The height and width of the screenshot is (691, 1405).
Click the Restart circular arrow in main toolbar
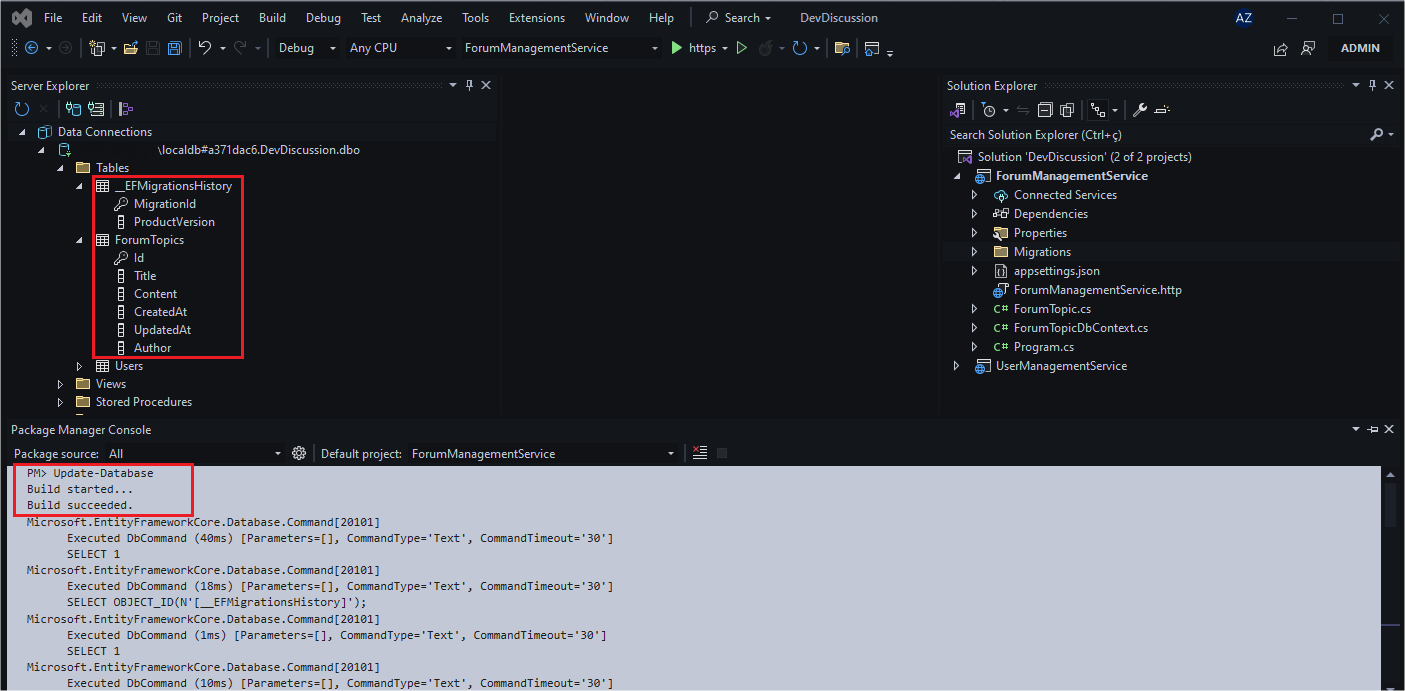click(799, 48)
